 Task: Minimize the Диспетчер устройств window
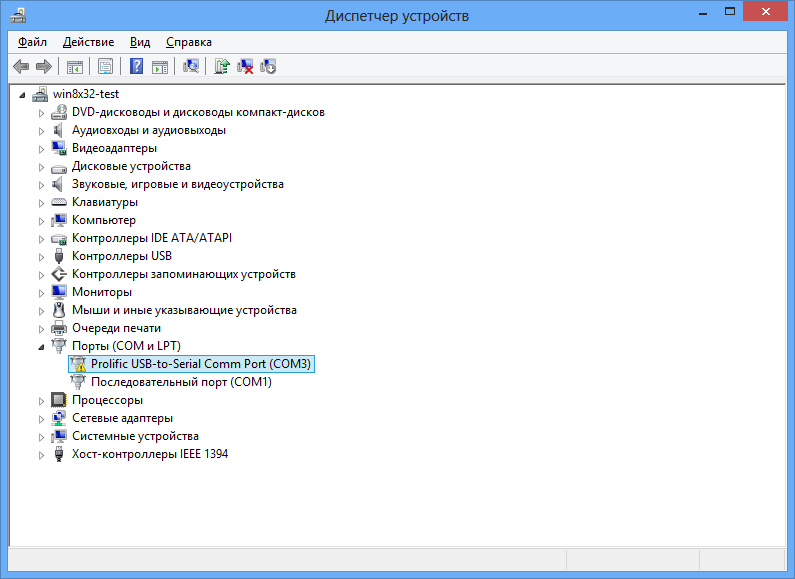pos(703,12)
